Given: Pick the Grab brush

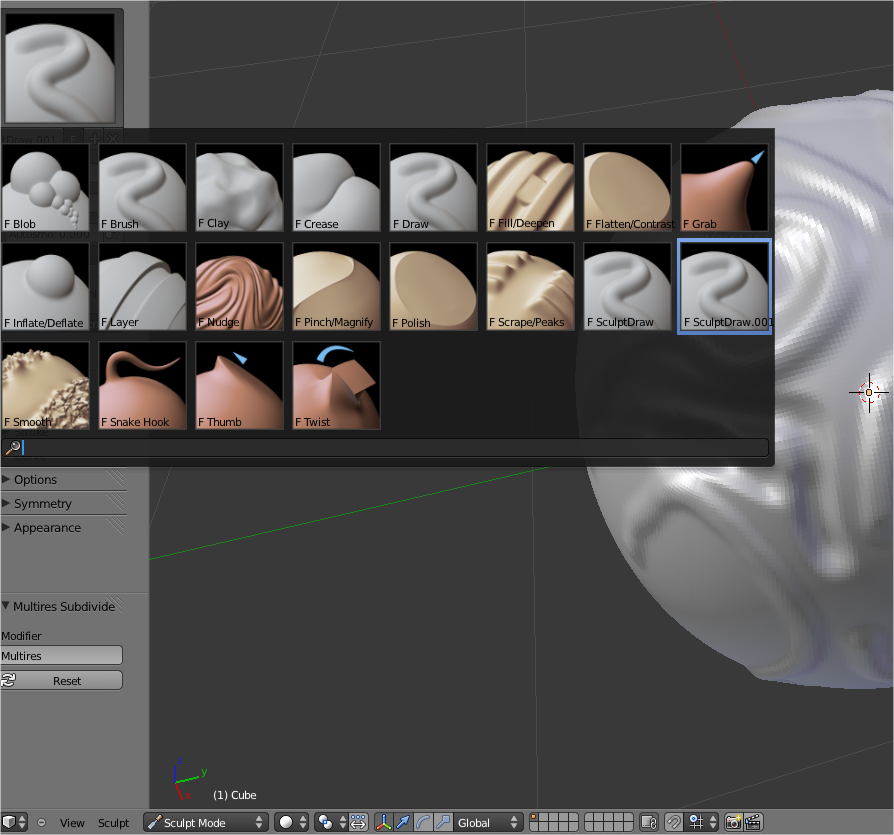Looking at the screenshot, I should click(724, 188).
